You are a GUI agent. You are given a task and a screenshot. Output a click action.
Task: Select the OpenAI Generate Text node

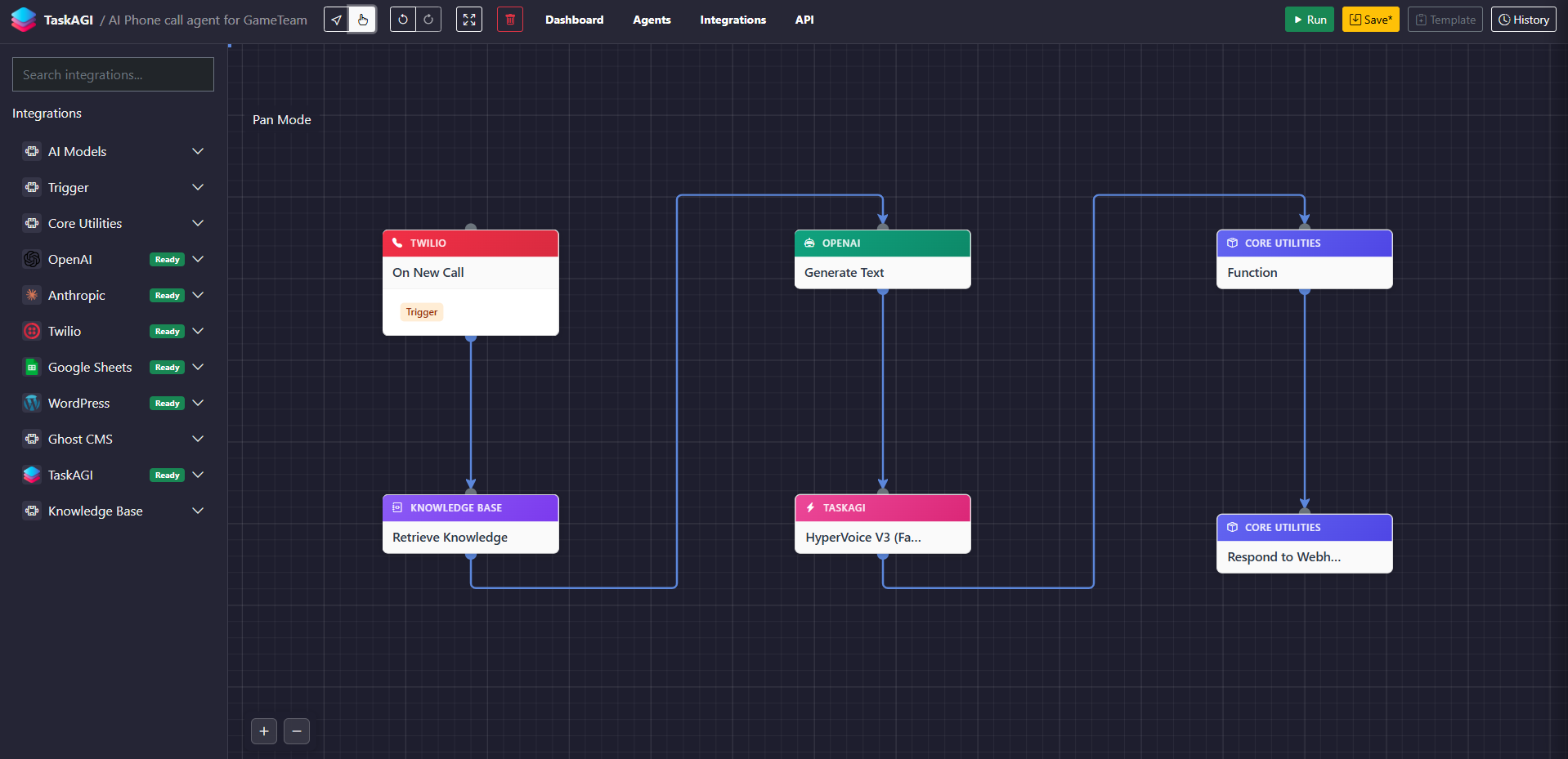coord(883,259)
